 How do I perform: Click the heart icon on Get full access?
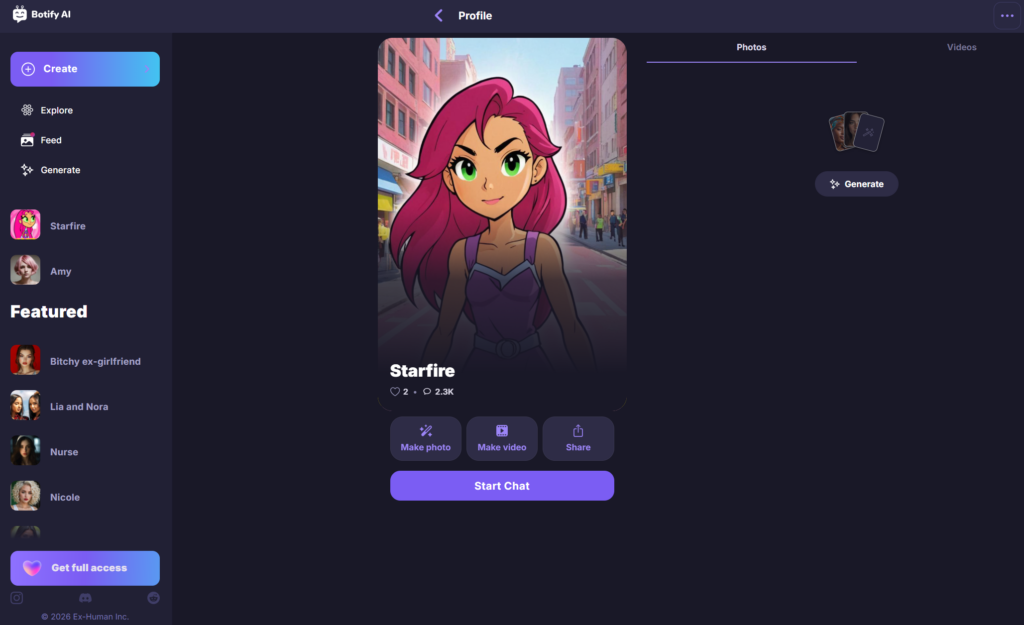coord(32,568)
